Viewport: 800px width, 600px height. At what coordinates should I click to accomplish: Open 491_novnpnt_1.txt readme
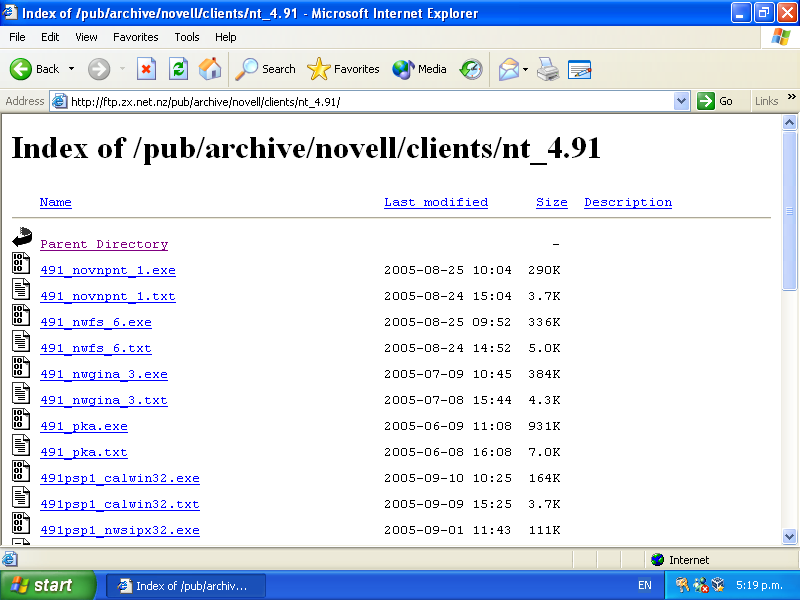108,296
